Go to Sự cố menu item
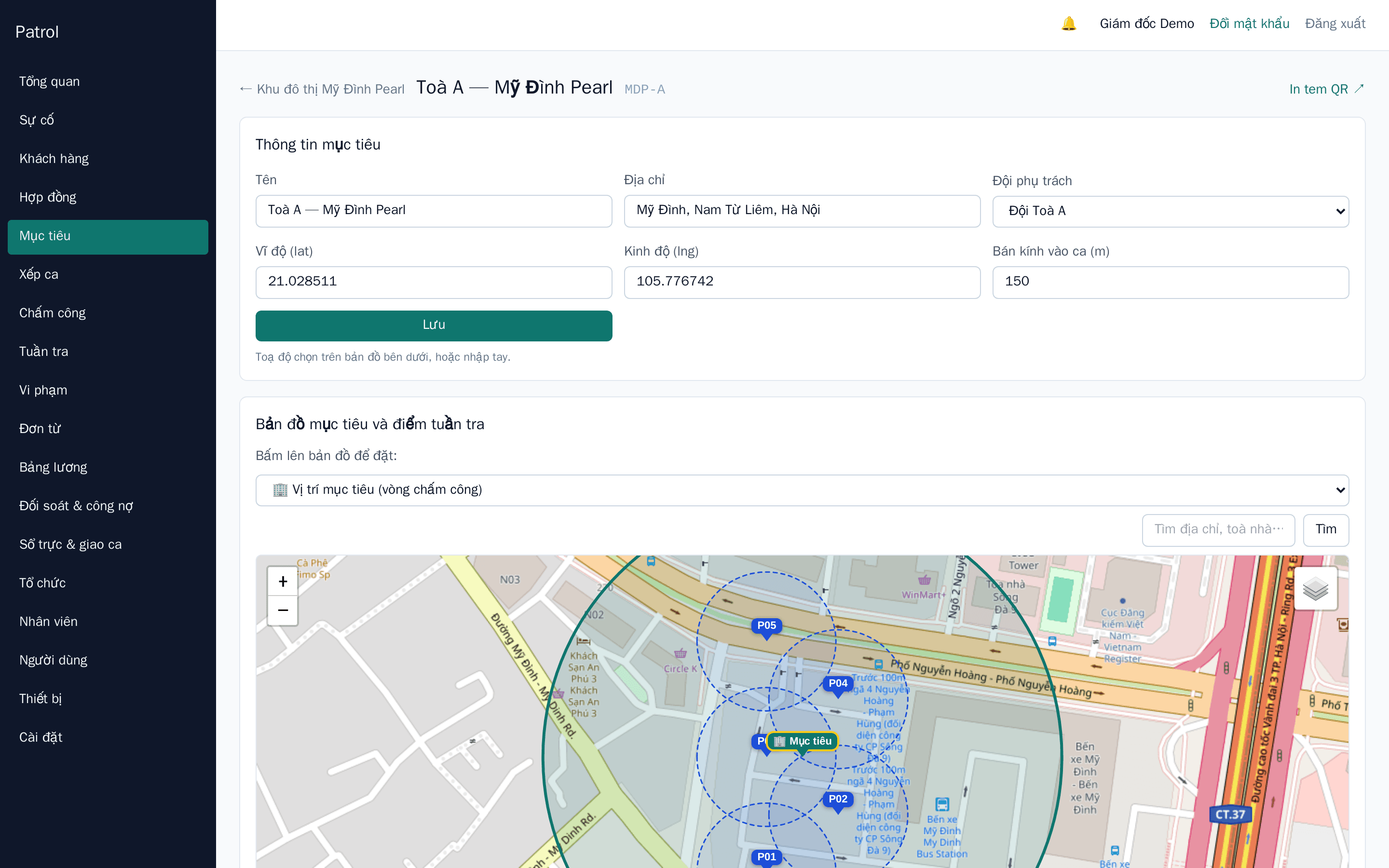Viewport: 1389px width, 868px height. point(108,120)
